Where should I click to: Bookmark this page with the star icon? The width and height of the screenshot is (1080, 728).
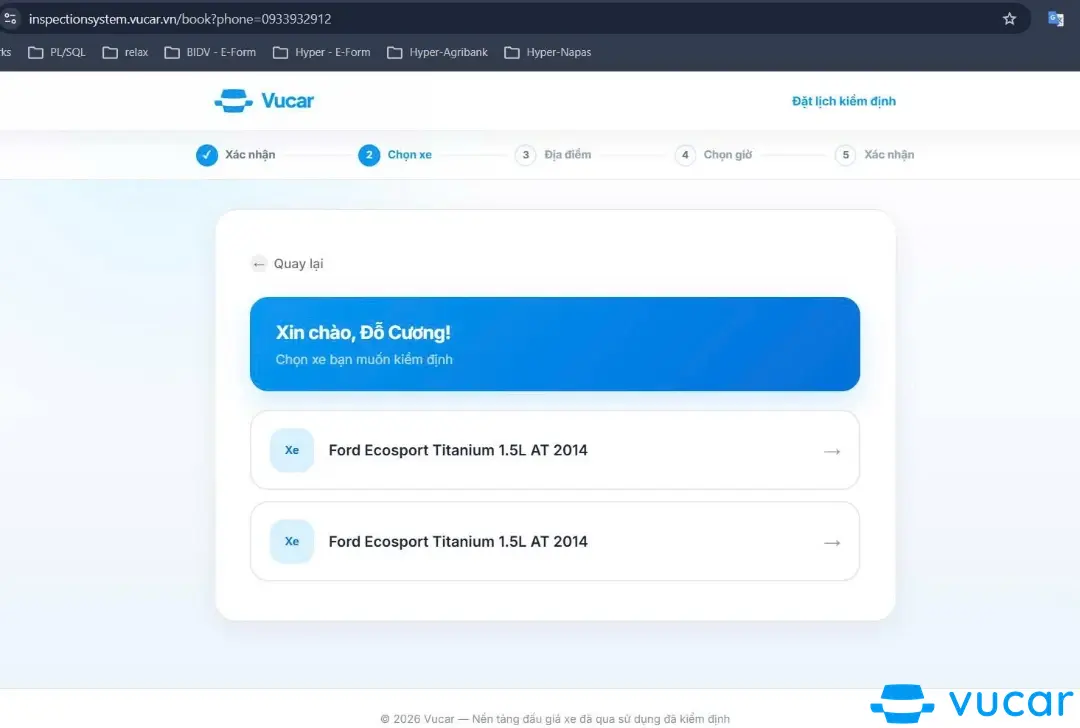[1009, 19]
